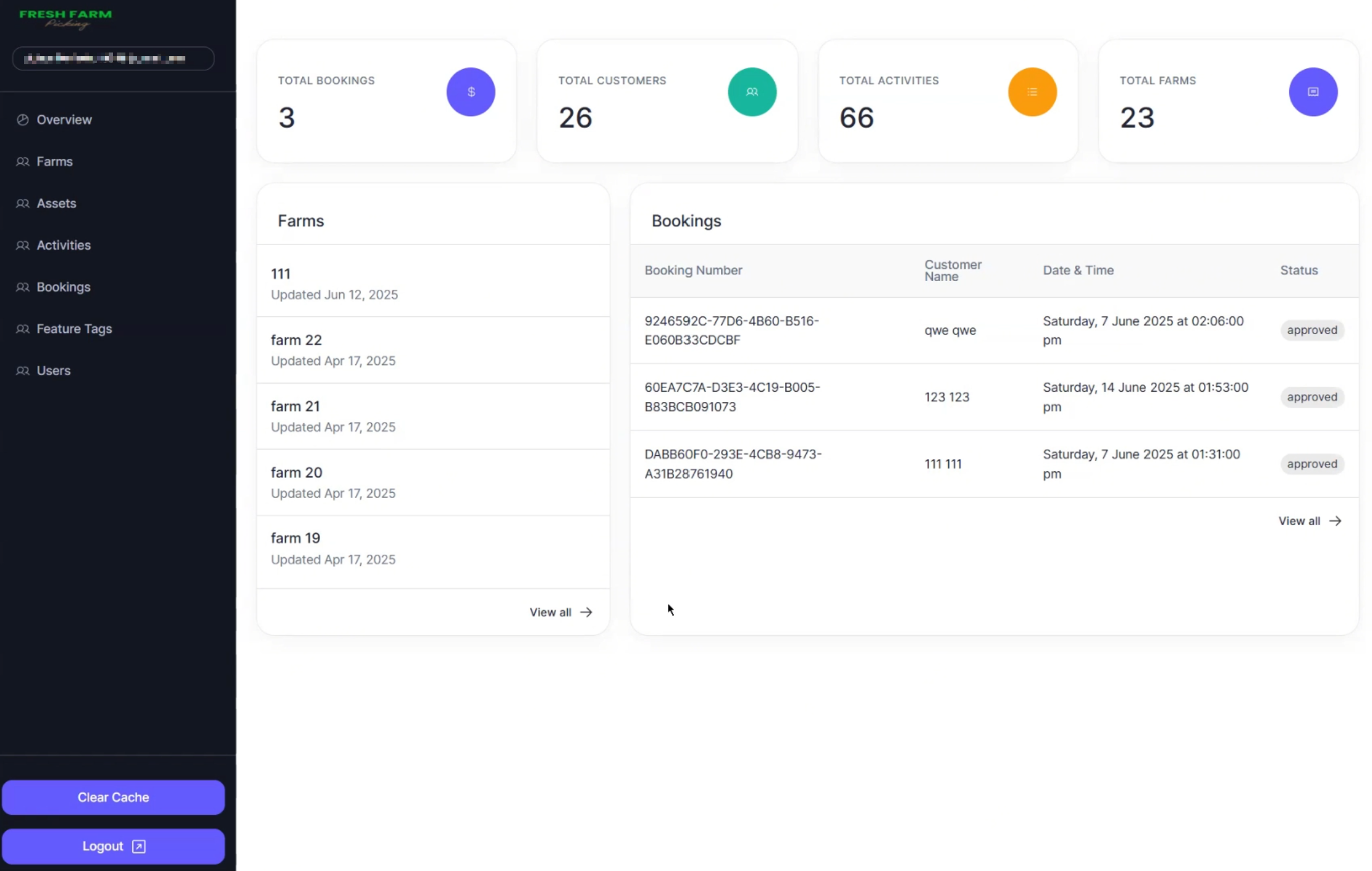Select farm 21 from the Farms list
Screen dimensions: 1372x871
(295, 406)
